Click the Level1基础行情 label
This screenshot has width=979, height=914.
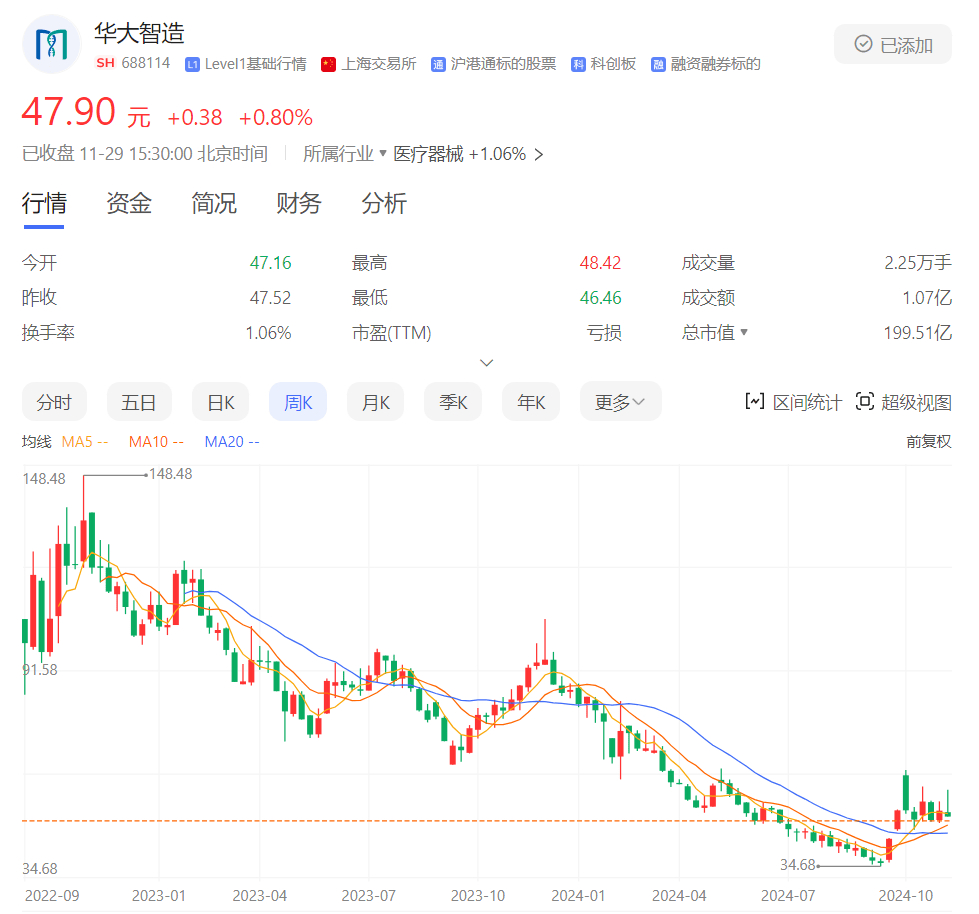255,64
